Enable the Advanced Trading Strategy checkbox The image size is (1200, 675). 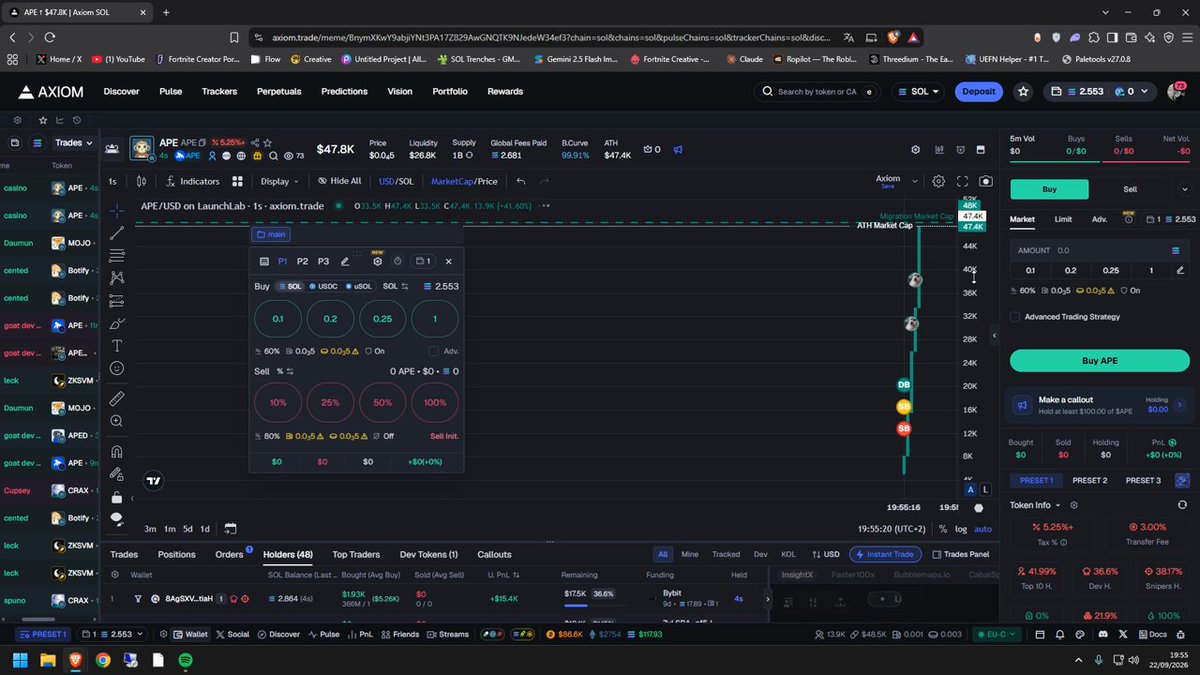pos(1016,317)
